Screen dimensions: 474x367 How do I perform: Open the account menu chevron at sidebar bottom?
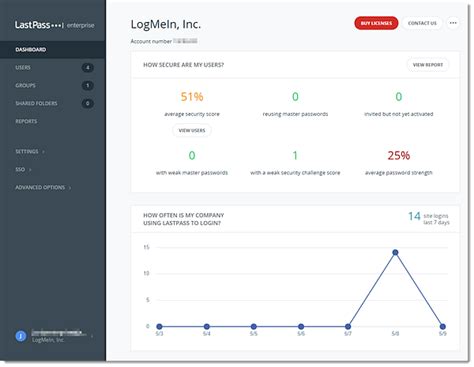click(92, 336)
